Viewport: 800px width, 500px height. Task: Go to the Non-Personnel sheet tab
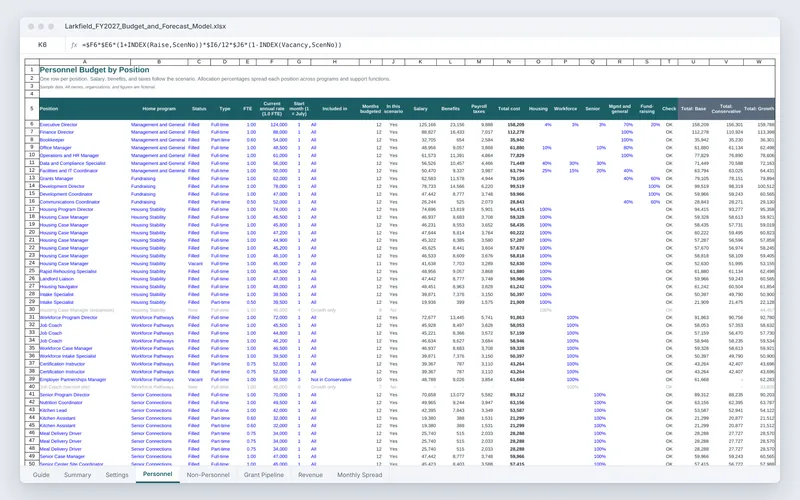tap(208, 474)
